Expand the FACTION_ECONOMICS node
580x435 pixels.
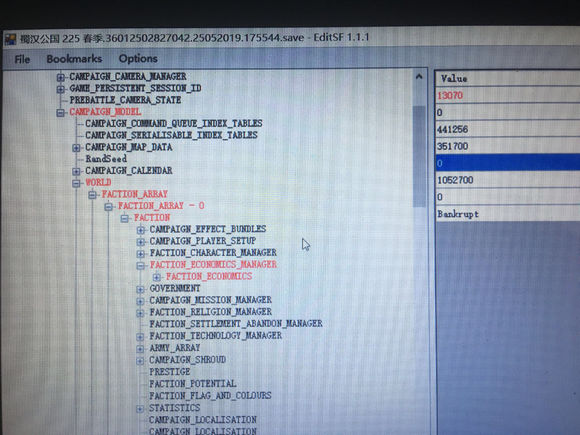[x=156, y=277]
